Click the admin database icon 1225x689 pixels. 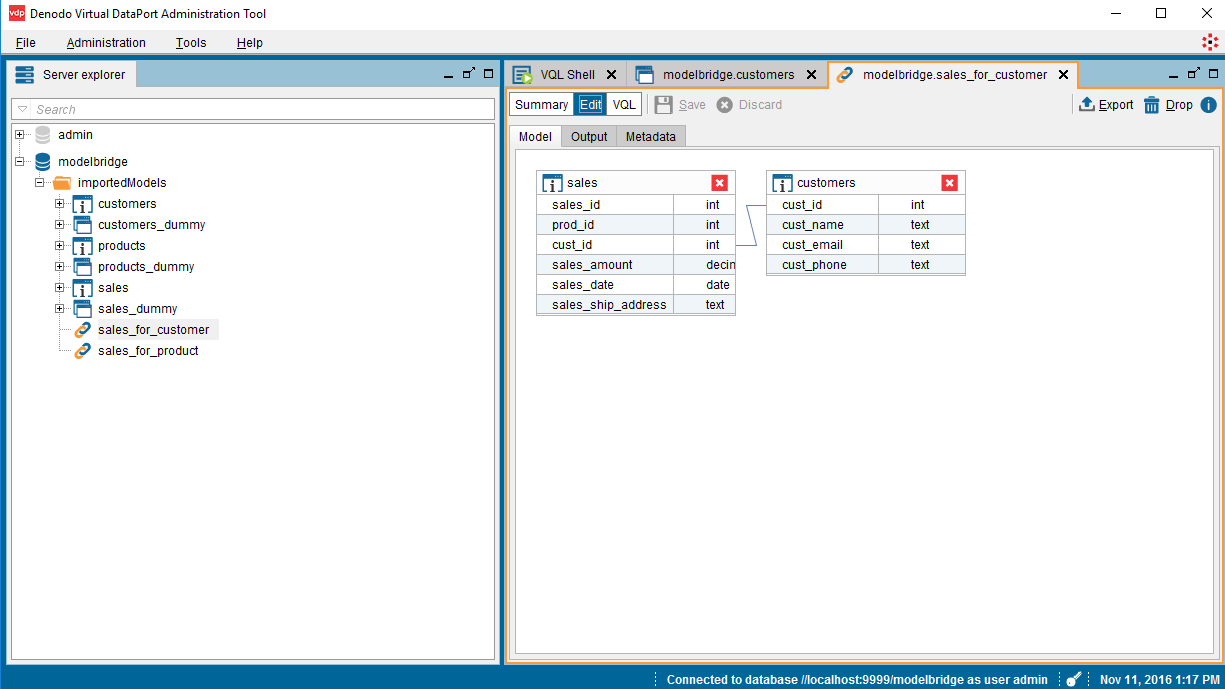point(42,135)
